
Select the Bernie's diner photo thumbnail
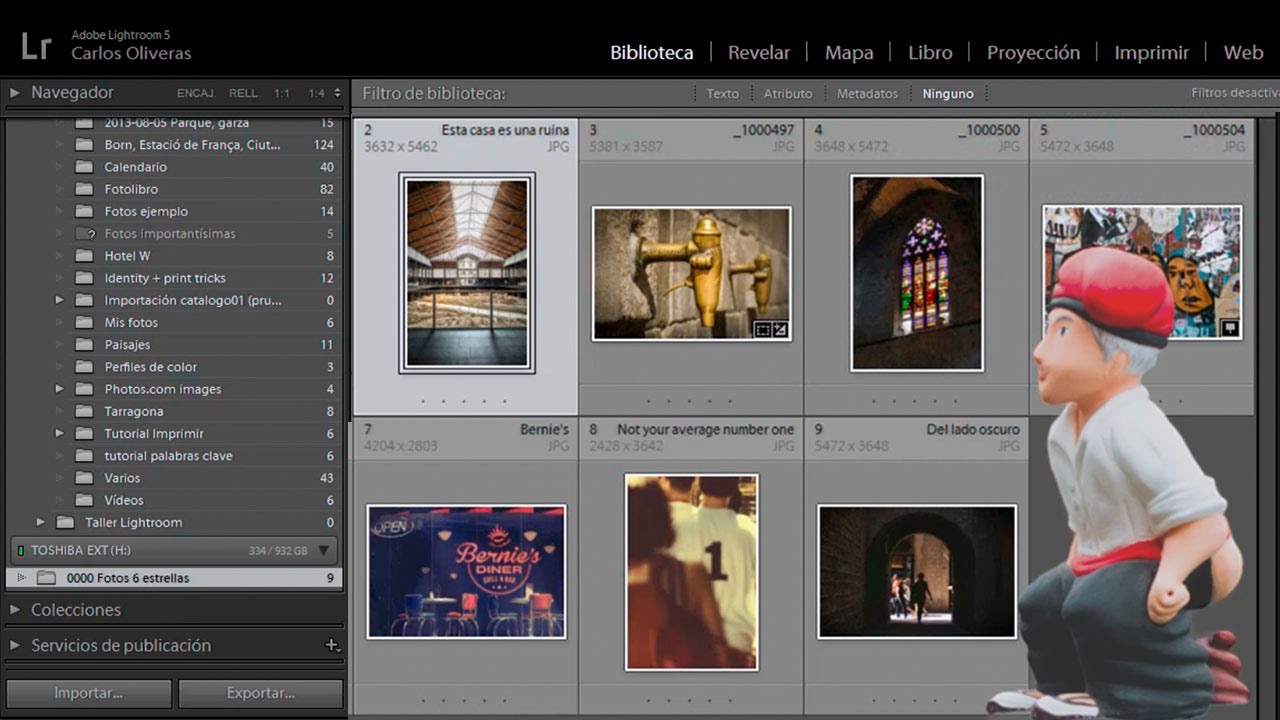(x=466, y=571)
